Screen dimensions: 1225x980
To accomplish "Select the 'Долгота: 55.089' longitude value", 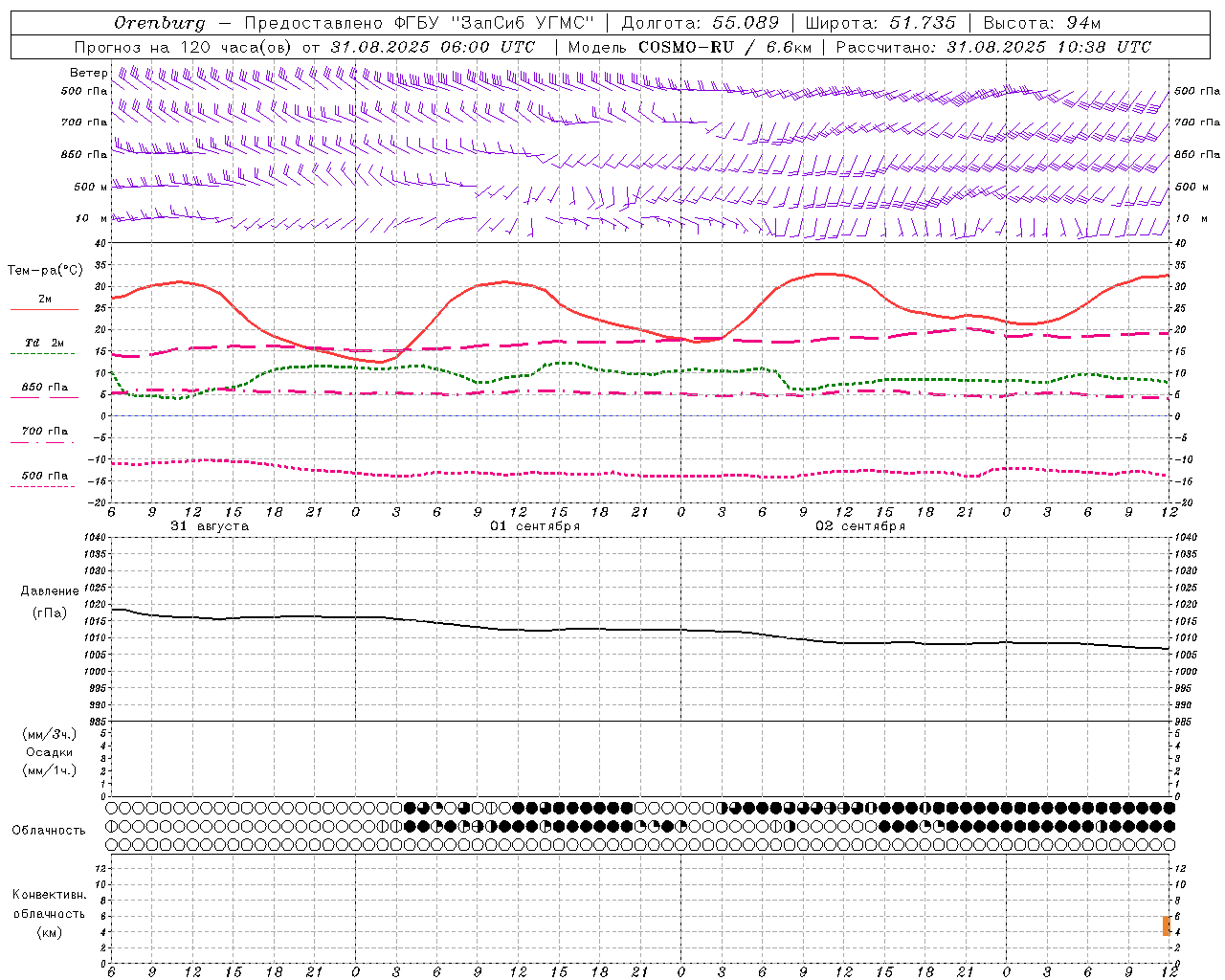I will [701, 23].
